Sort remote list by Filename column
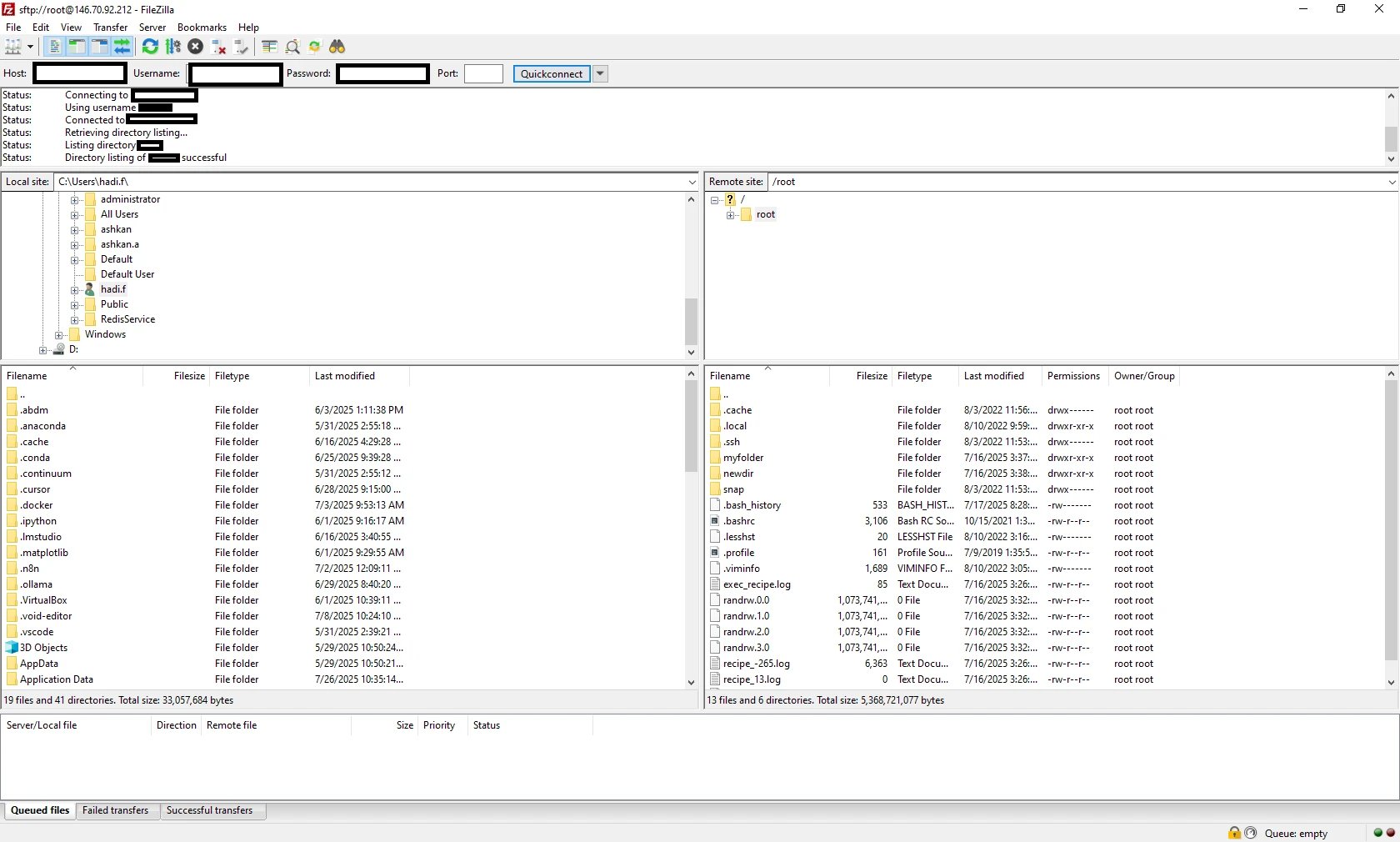Viewport: 1400px width, 842px height. 767,376
